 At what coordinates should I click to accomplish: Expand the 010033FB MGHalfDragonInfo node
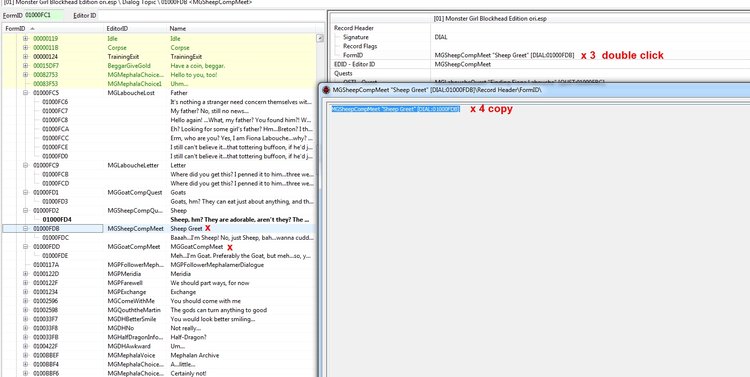coord(25,337)
